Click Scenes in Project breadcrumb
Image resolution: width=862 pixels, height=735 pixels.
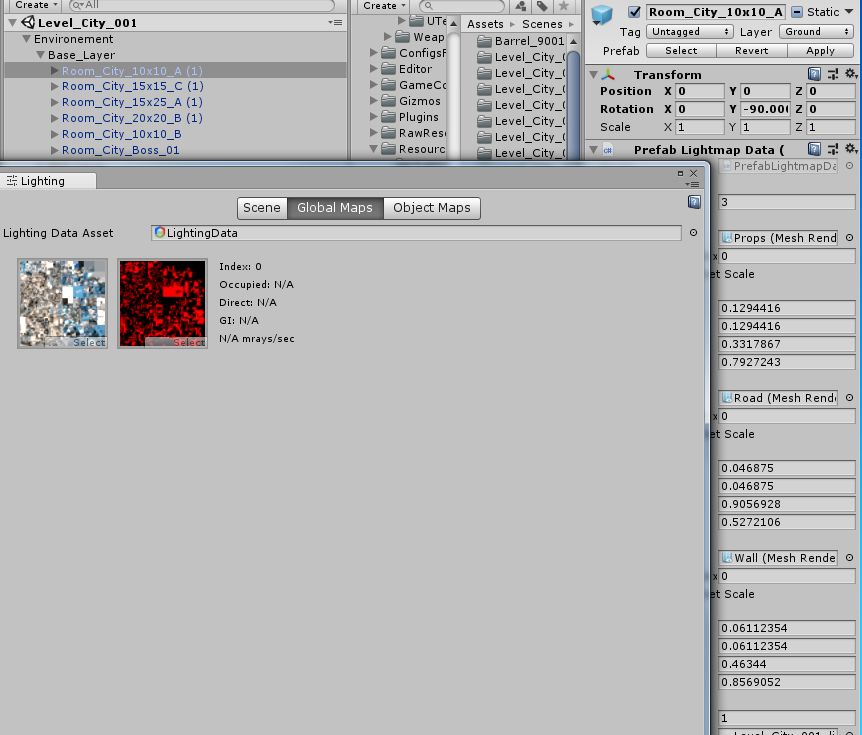point(542,24)
